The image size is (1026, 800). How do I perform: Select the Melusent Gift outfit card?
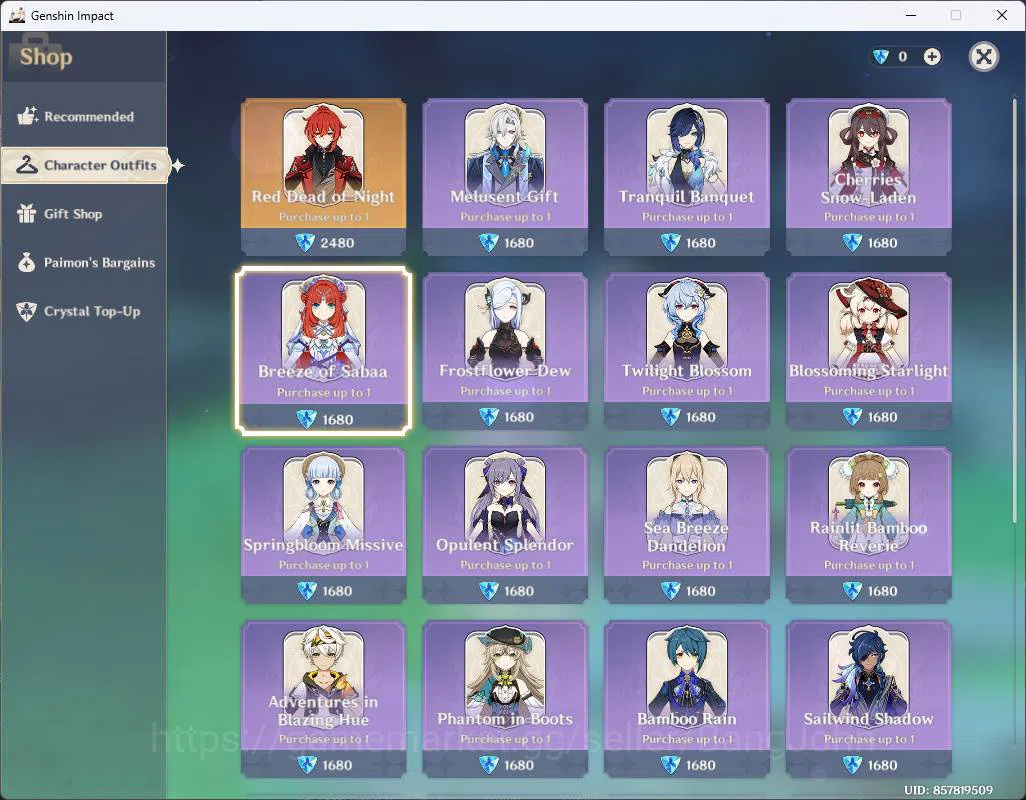pyautogui.click(x=505, y=176)
